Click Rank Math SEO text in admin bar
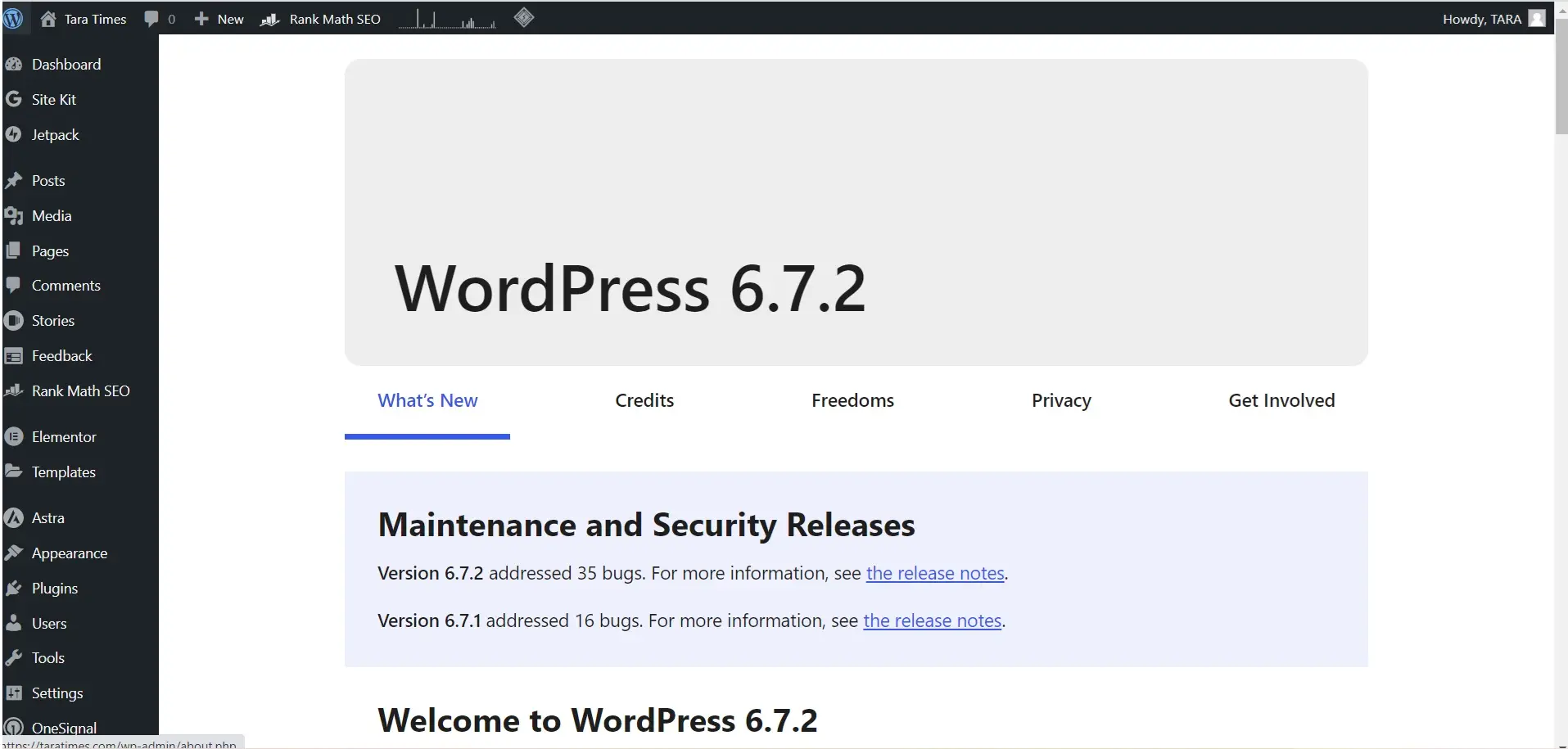Image resolution: width=1568 pixels, height=749 pixels. point(335,19)
